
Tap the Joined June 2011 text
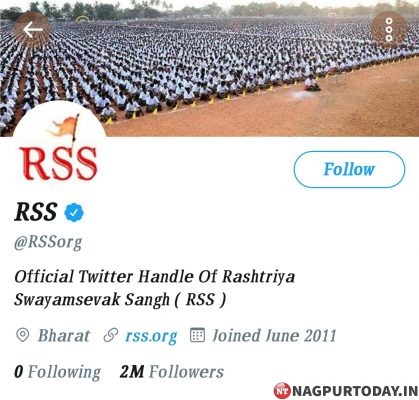274,336
